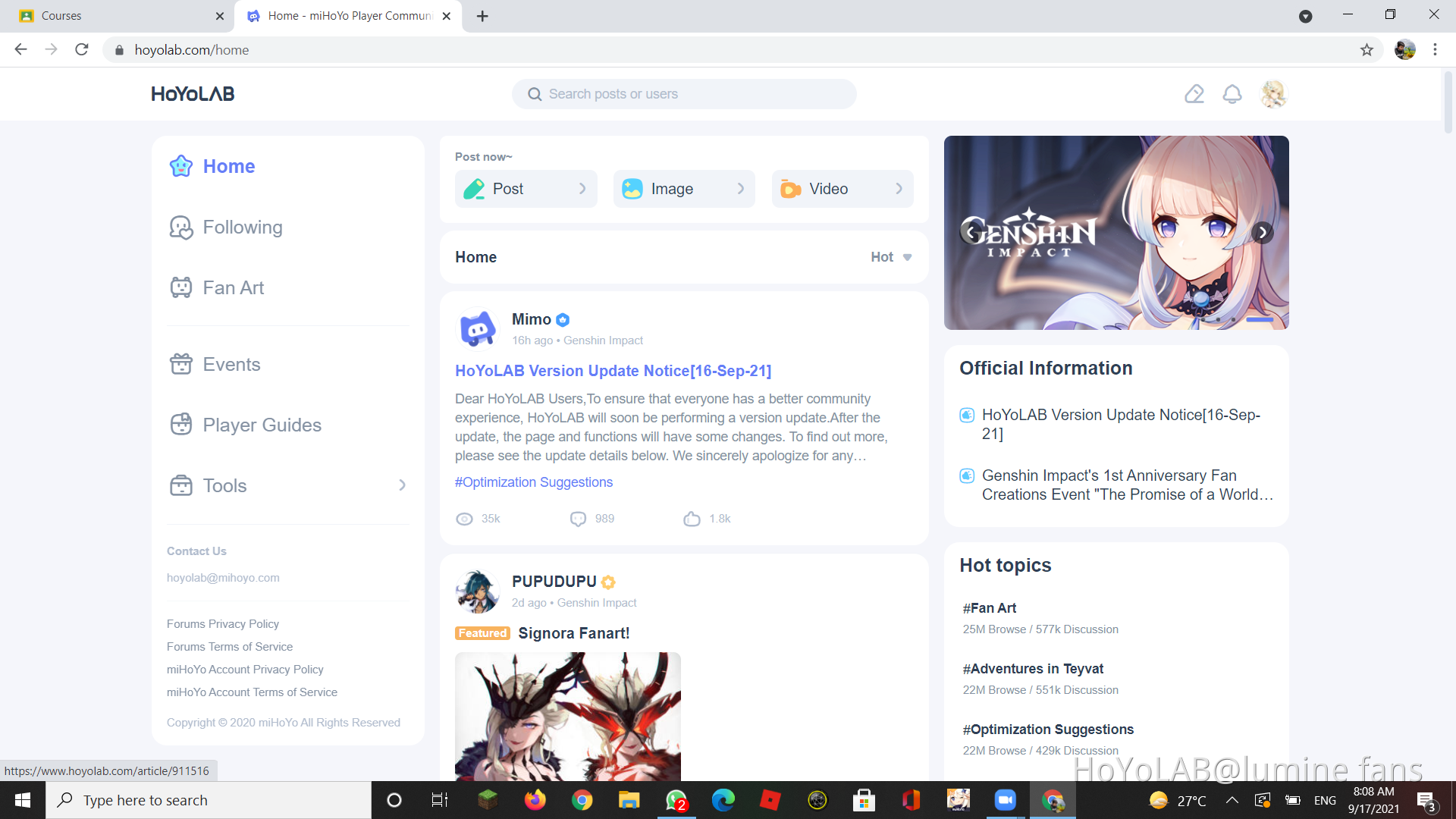Expand the Tools submenu chevron

click(402, 485)
